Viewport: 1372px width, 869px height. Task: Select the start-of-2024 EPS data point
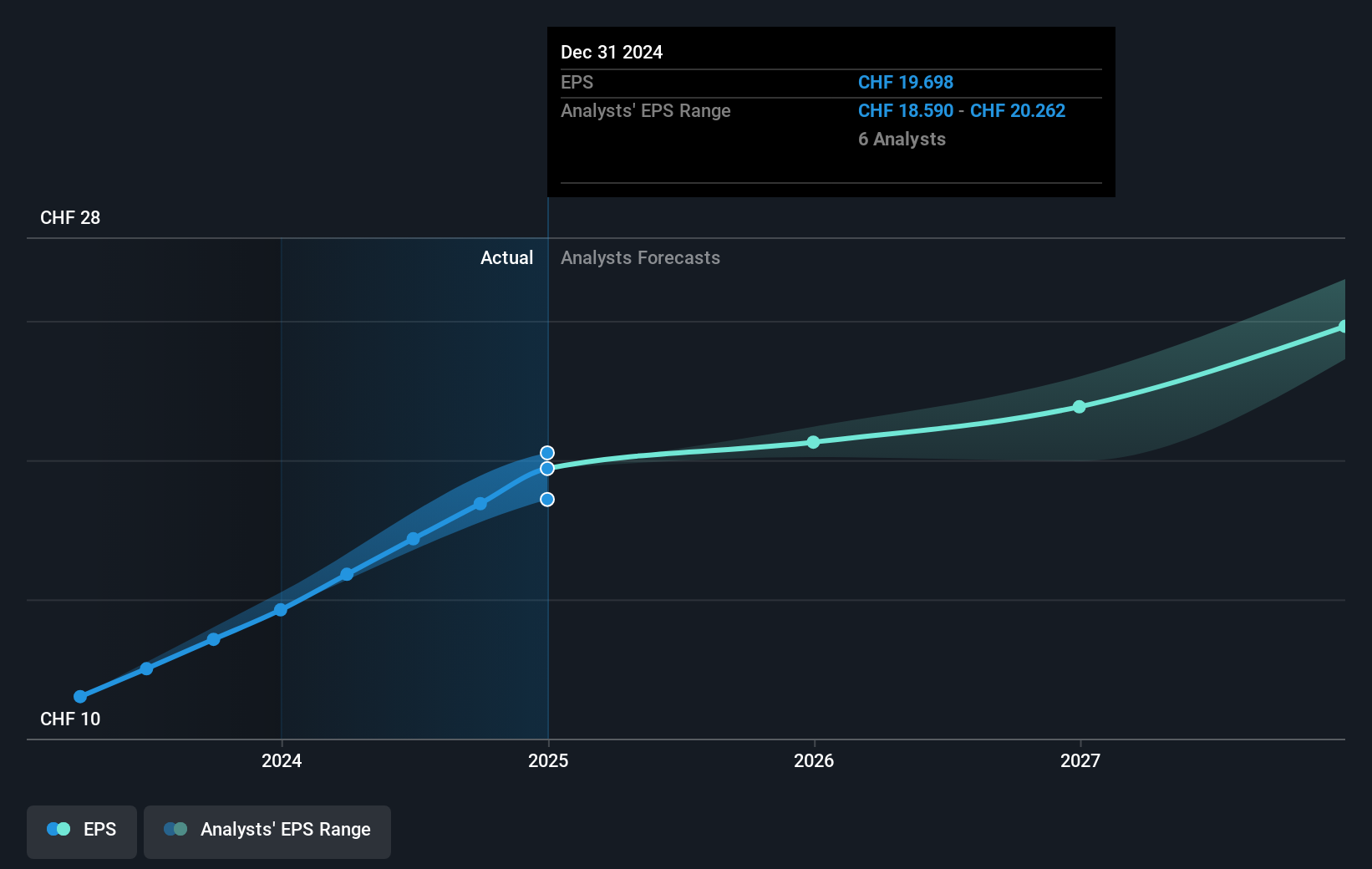tap(281, 610)
